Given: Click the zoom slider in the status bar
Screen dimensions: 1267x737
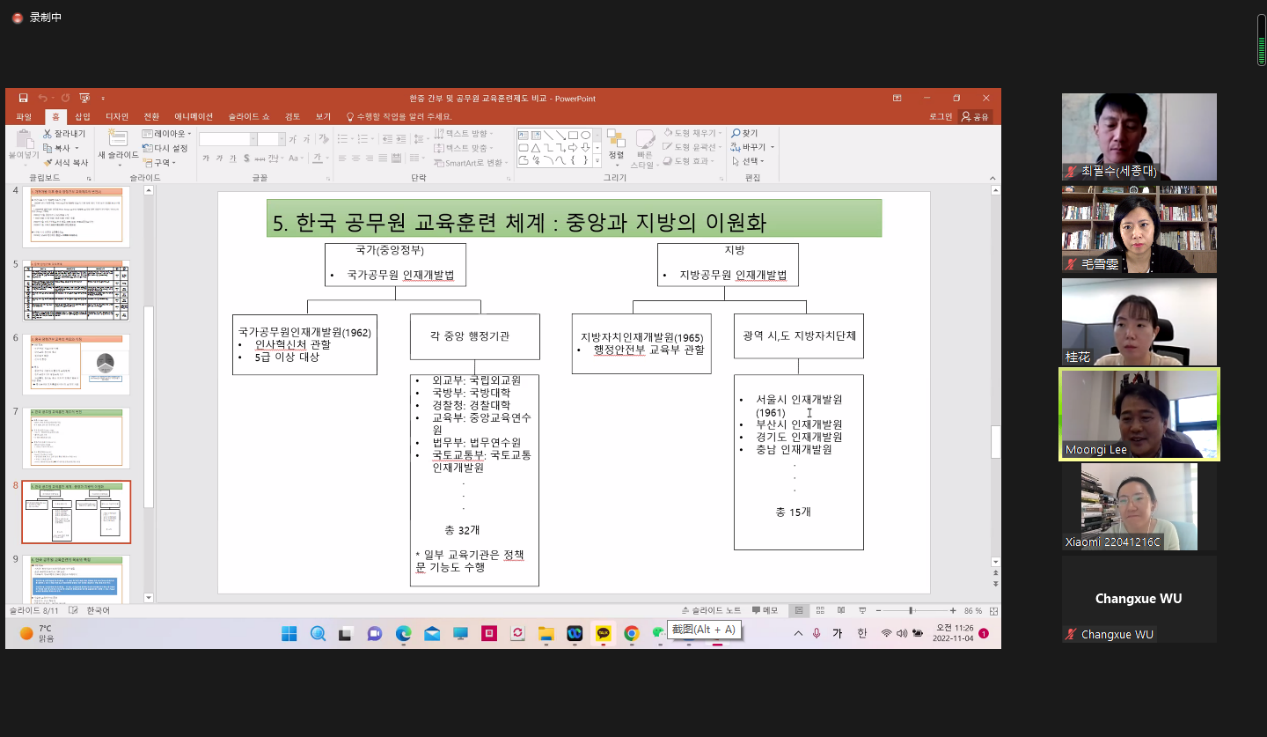Looking at the screenshot, I should point(911,610).
